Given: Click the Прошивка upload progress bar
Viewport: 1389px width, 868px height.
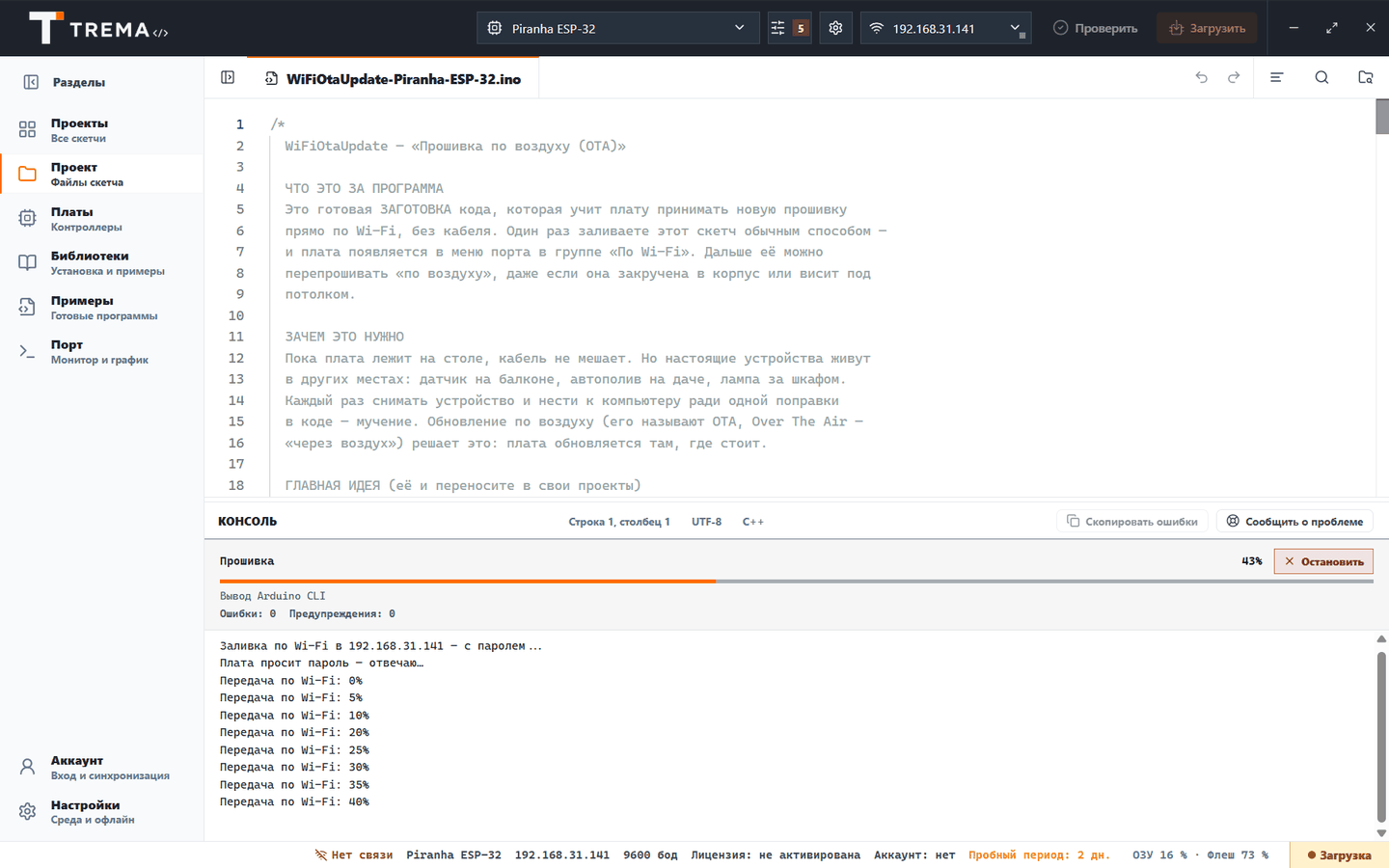Looking at the screenshot, I should coord(797,582).
